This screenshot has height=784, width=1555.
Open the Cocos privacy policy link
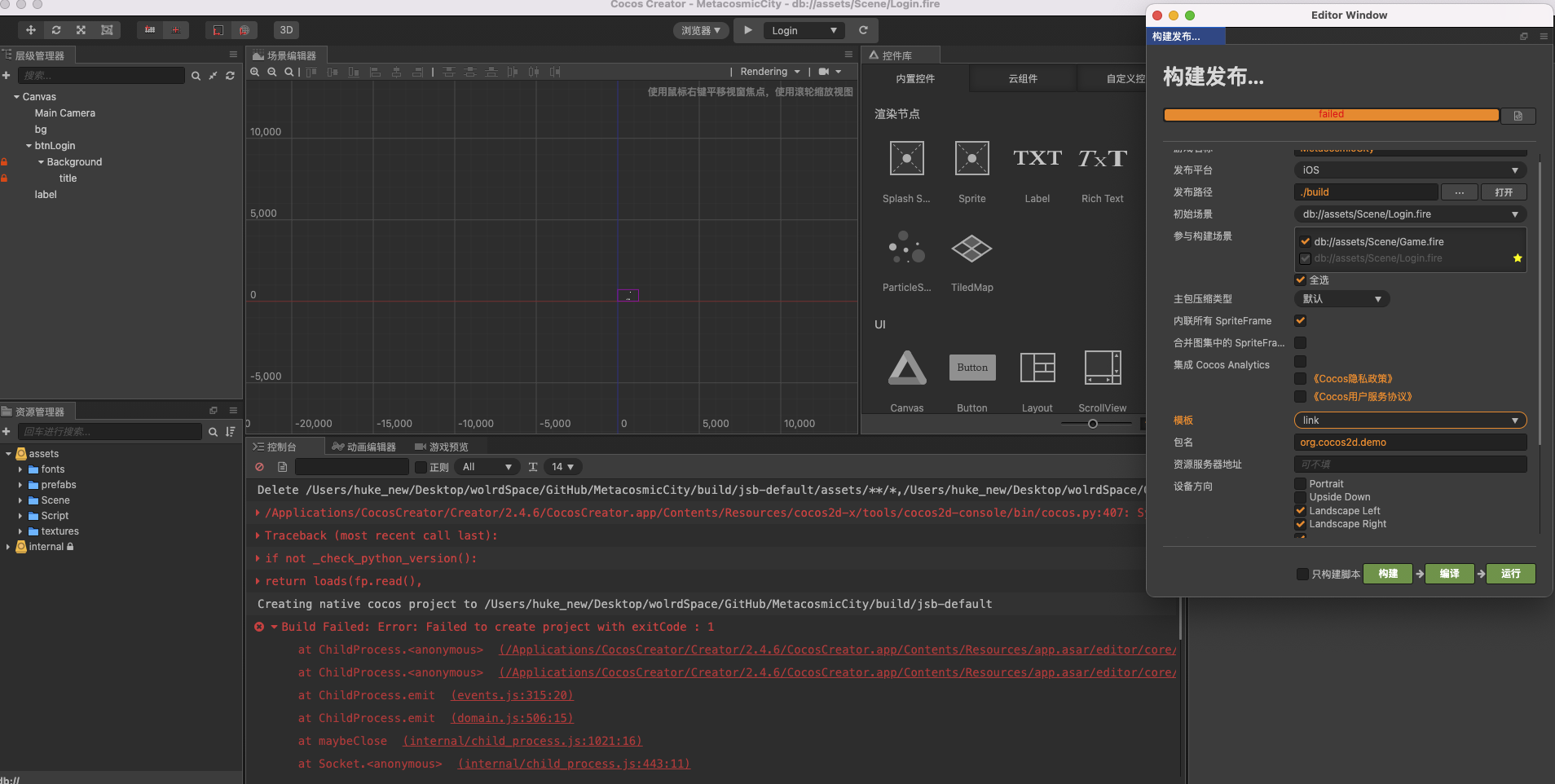[x=1353, y=379]
